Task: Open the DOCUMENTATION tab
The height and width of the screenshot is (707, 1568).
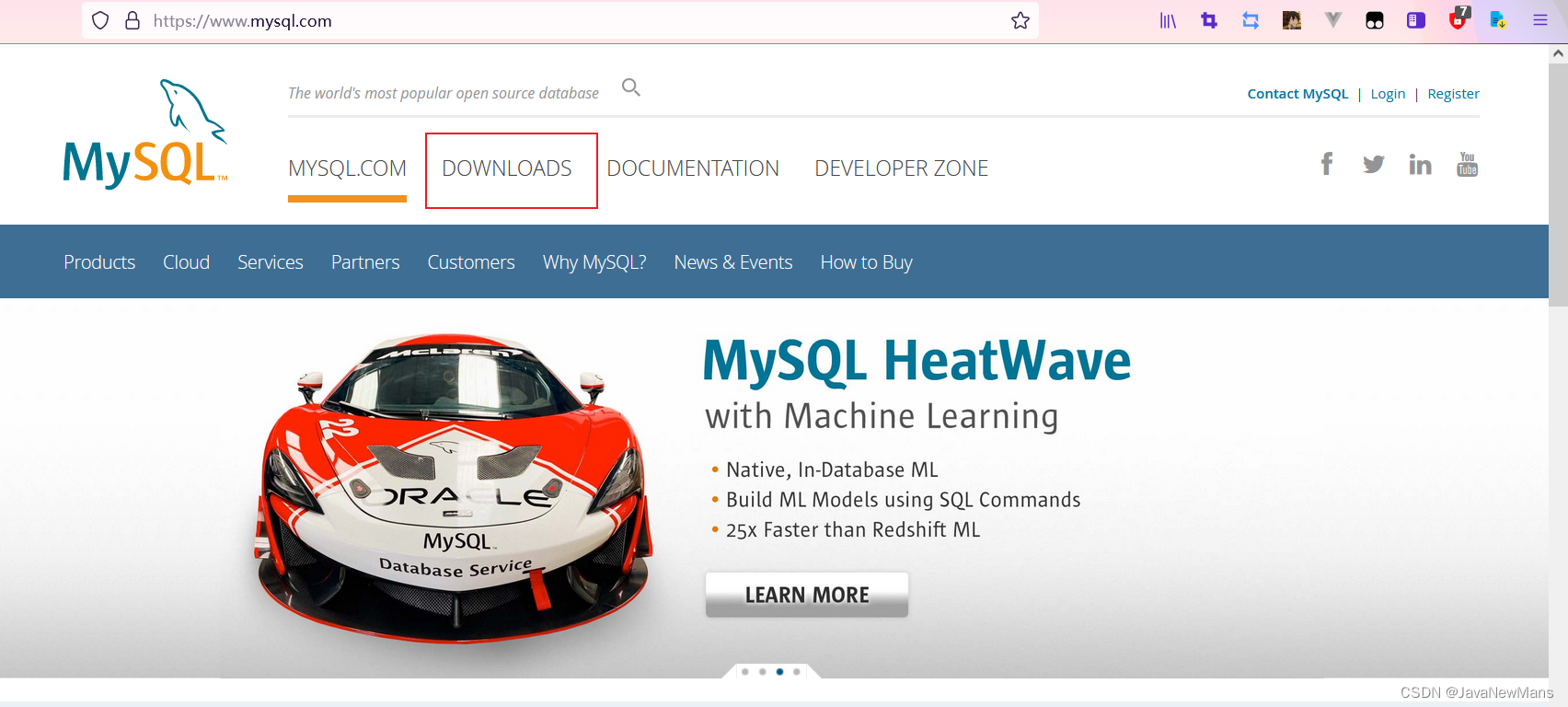Action: 693,168
